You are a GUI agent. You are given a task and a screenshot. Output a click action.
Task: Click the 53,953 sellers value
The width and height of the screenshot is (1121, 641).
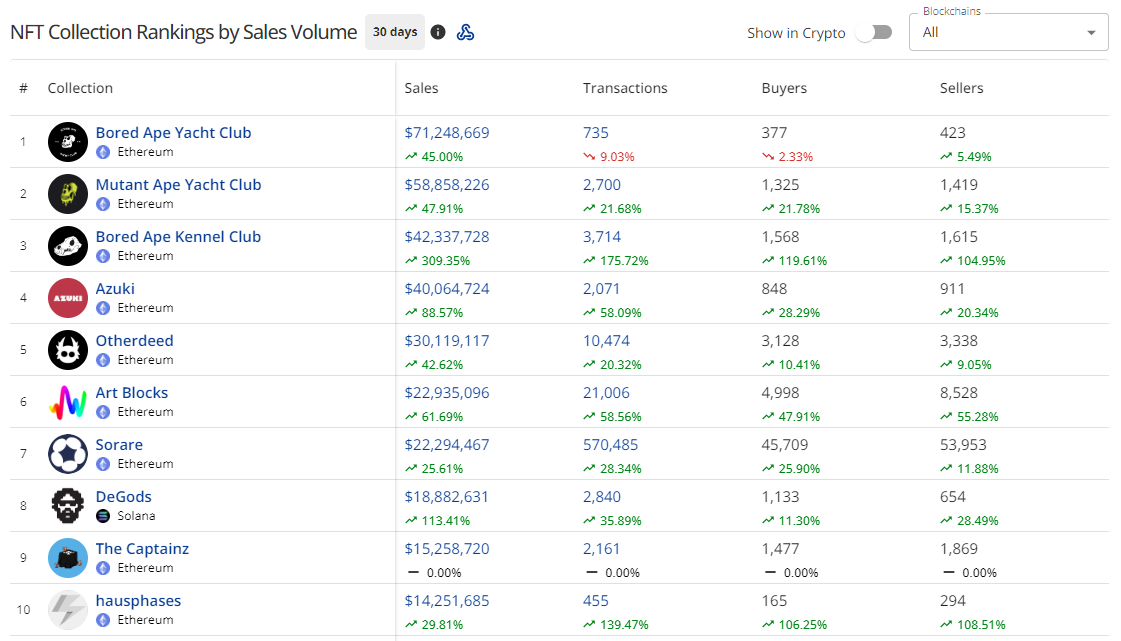(963, 444)
